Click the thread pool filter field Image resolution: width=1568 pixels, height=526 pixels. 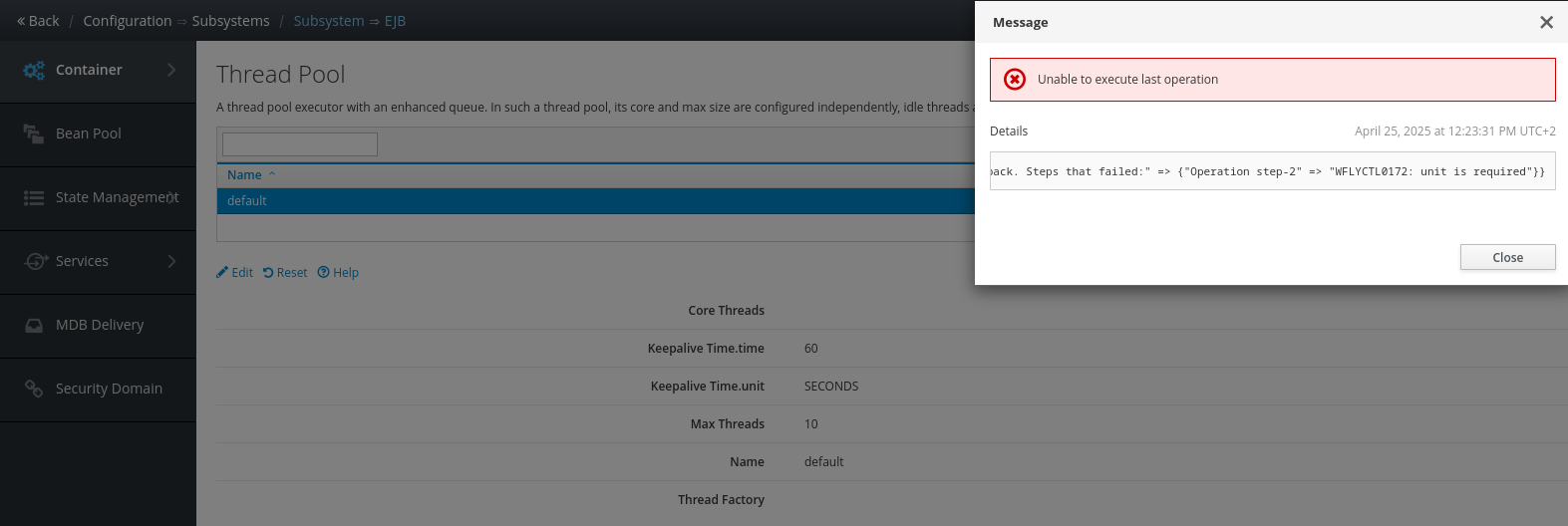pyautogui.click(x=300, y=144)
